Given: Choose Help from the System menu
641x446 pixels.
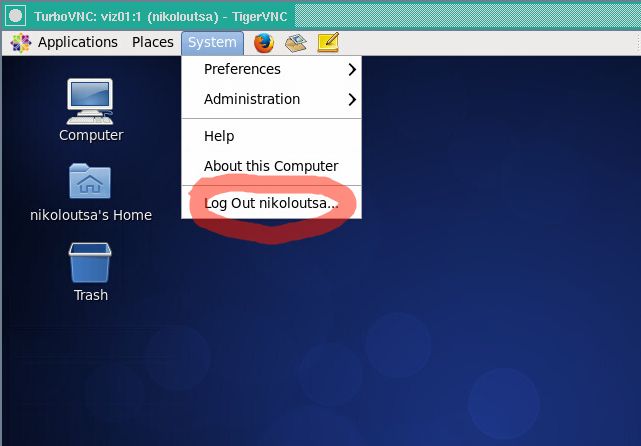Looking at the screenshot, I should click(x=219, y=136).
